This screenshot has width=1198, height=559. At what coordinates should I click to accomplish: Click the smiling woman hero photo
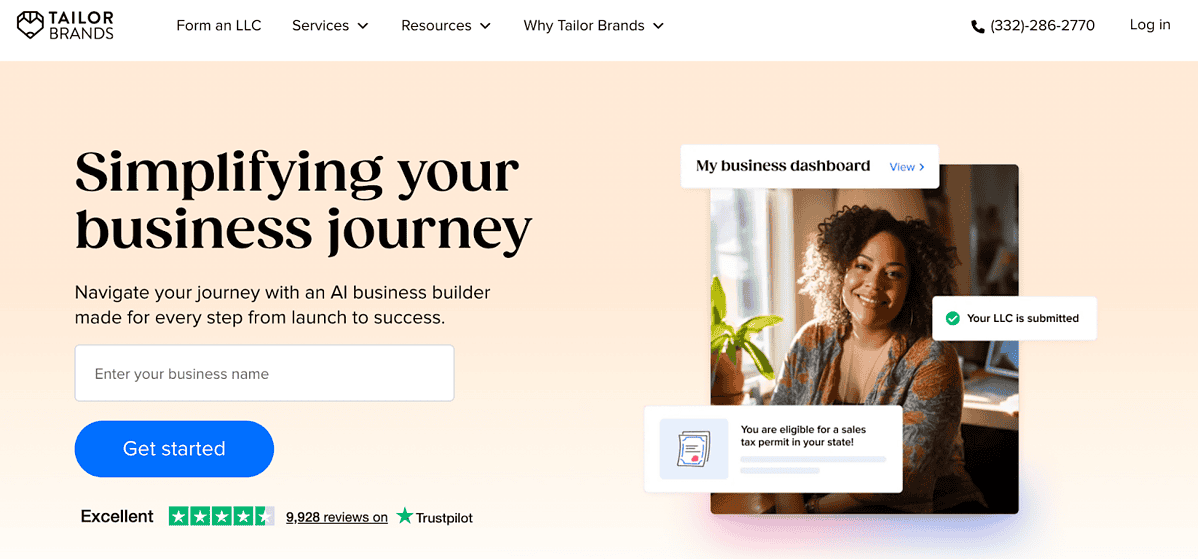pyautogui.click(x=864, y=339)
